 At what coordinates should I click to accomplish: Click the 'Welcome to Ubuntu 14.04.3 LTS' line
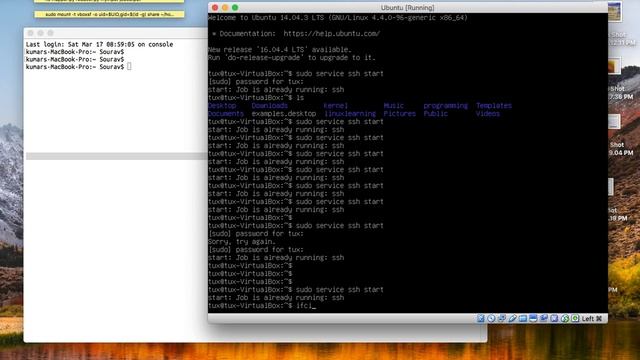[x=338, y=18]
